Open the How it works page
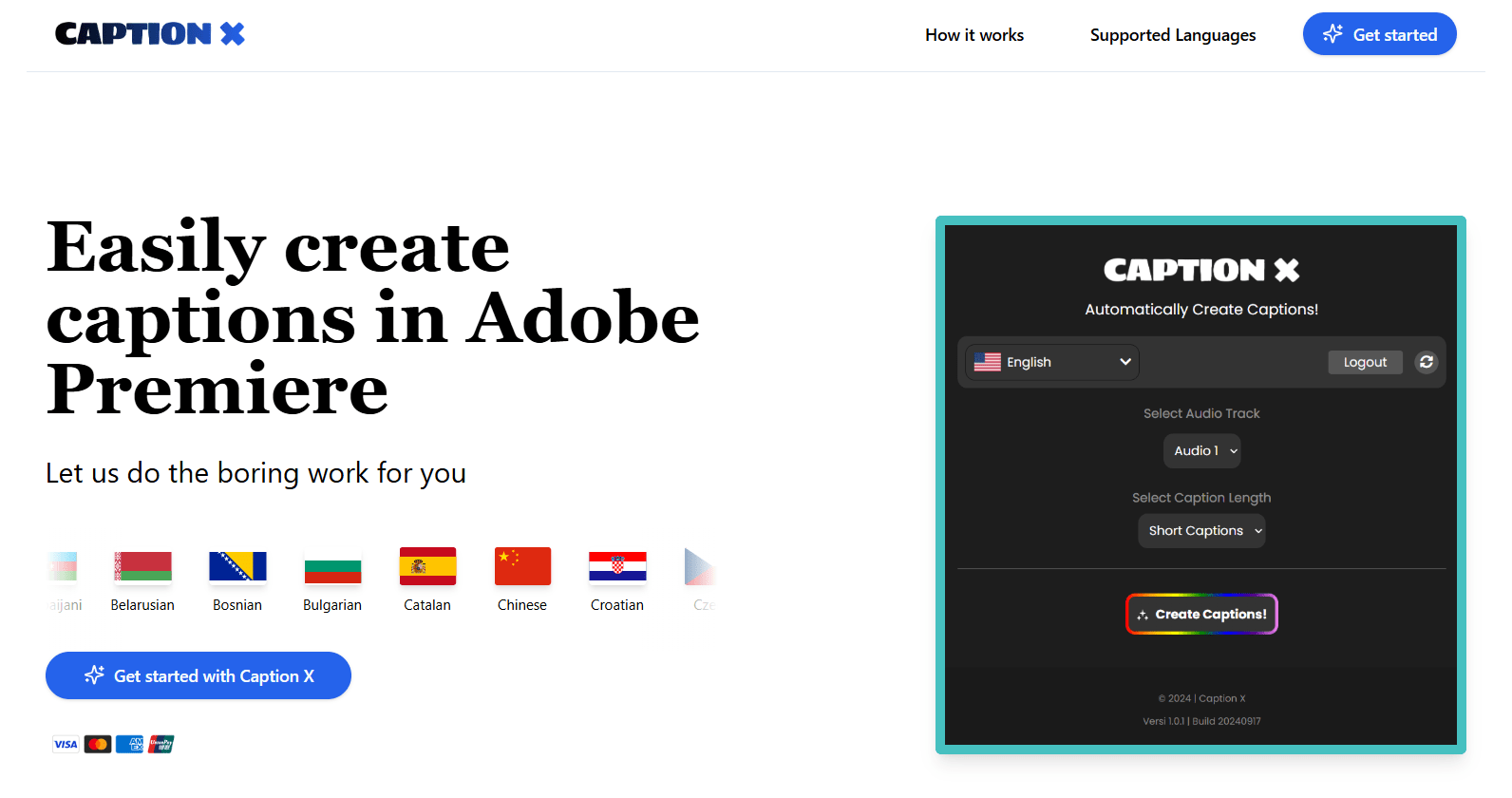The width and height of the screenshot is (1512, 798). (x=974, y=35)
